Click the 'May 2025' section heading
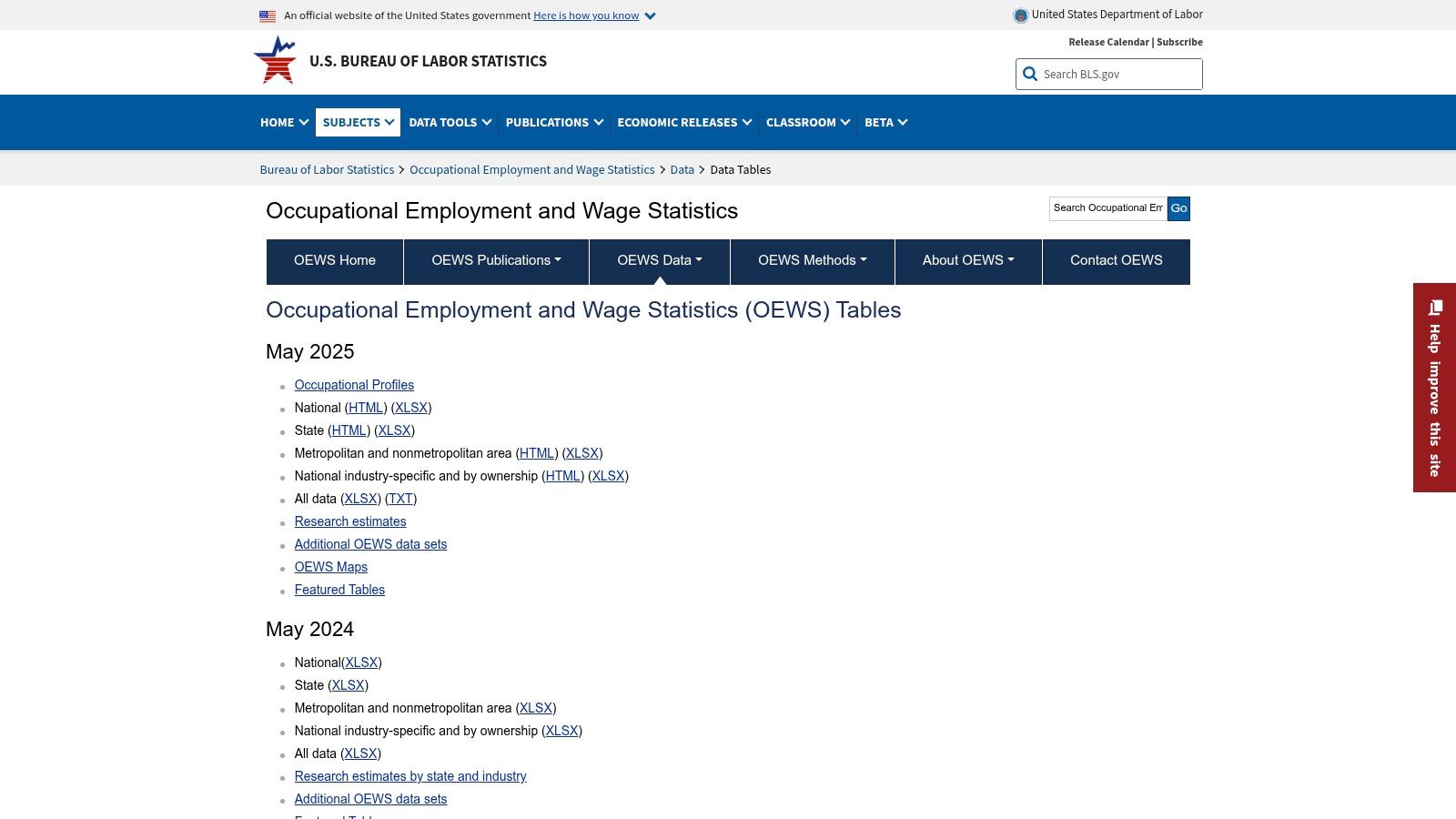1456x819 pixels. [x=310, y=352]
